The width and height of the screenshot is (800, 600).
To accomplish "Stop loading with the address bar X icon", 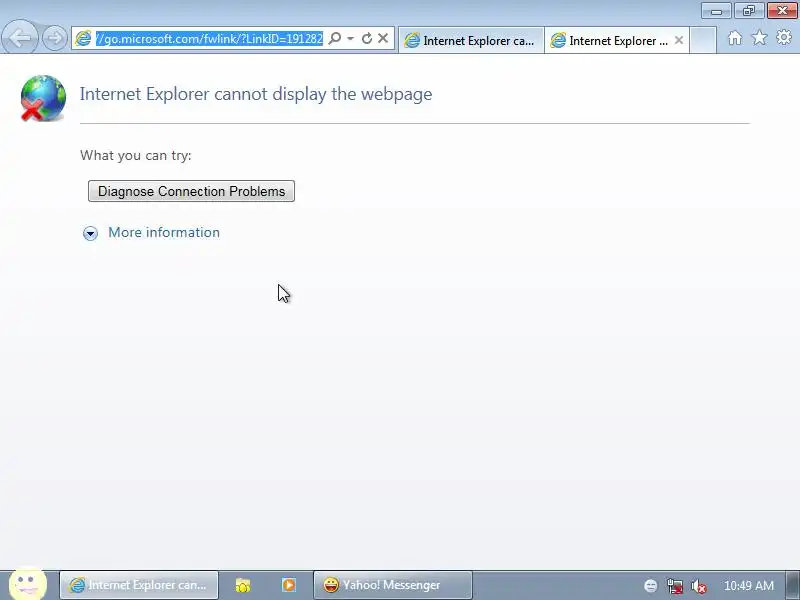I will point(383,38).
